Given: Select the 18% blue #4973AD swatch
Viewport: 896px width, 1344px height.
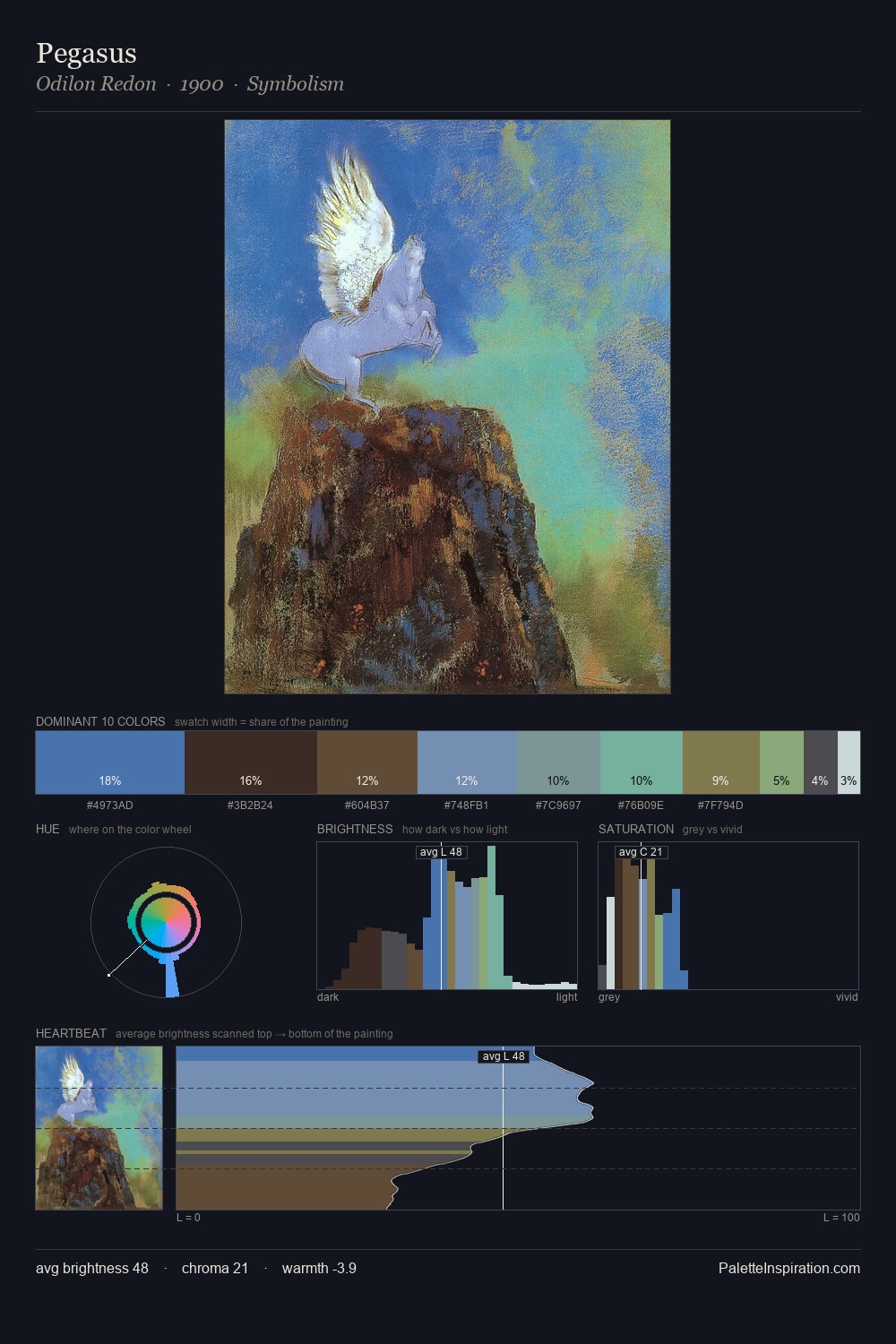Looking at the screenshot, I should coord(110,762).
